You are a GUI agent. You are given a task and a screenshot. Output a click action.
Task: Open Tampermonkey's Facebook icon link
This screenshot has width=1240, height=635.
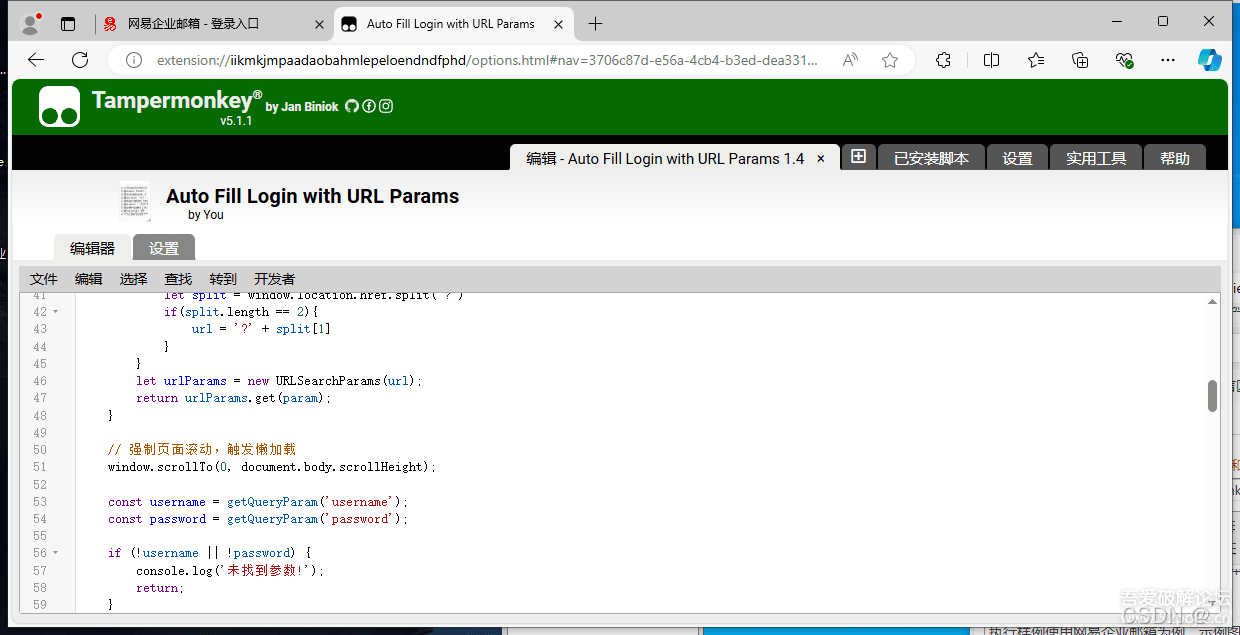point(368,106)
